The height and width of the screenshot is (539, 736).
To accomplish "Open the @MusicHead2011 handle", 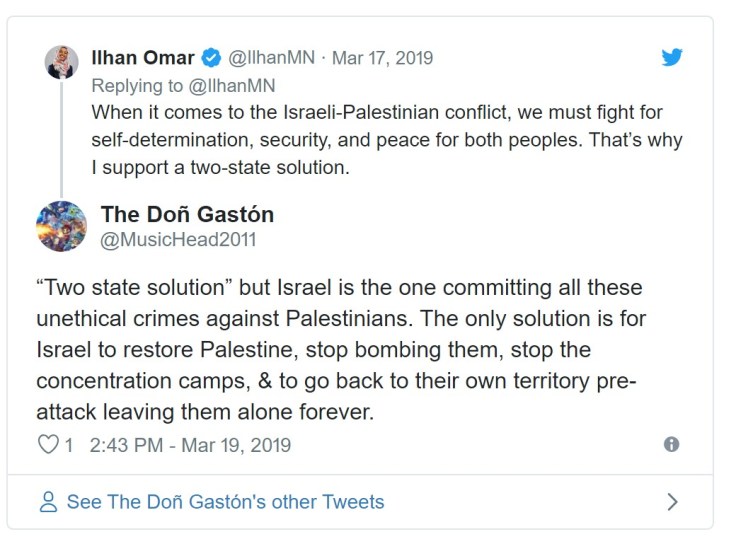I will [178, 239].
